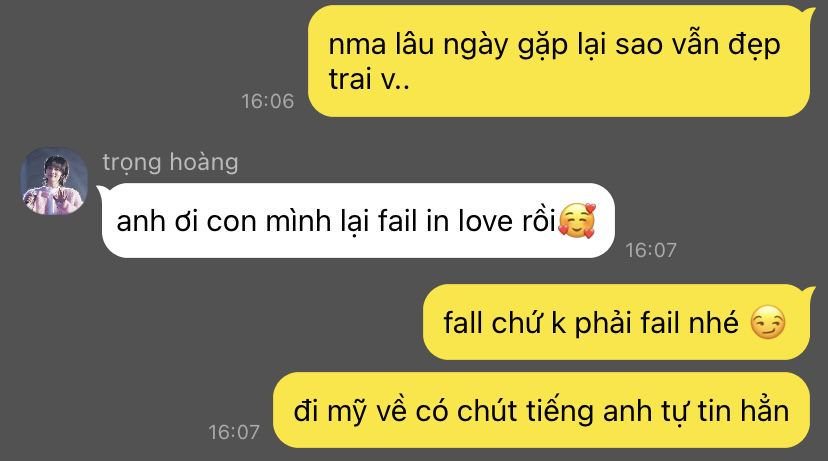The height and width of the screenshot is (461, 828).
Task: Click the words anh ơi in the white bubble
Action: [157, 221]
